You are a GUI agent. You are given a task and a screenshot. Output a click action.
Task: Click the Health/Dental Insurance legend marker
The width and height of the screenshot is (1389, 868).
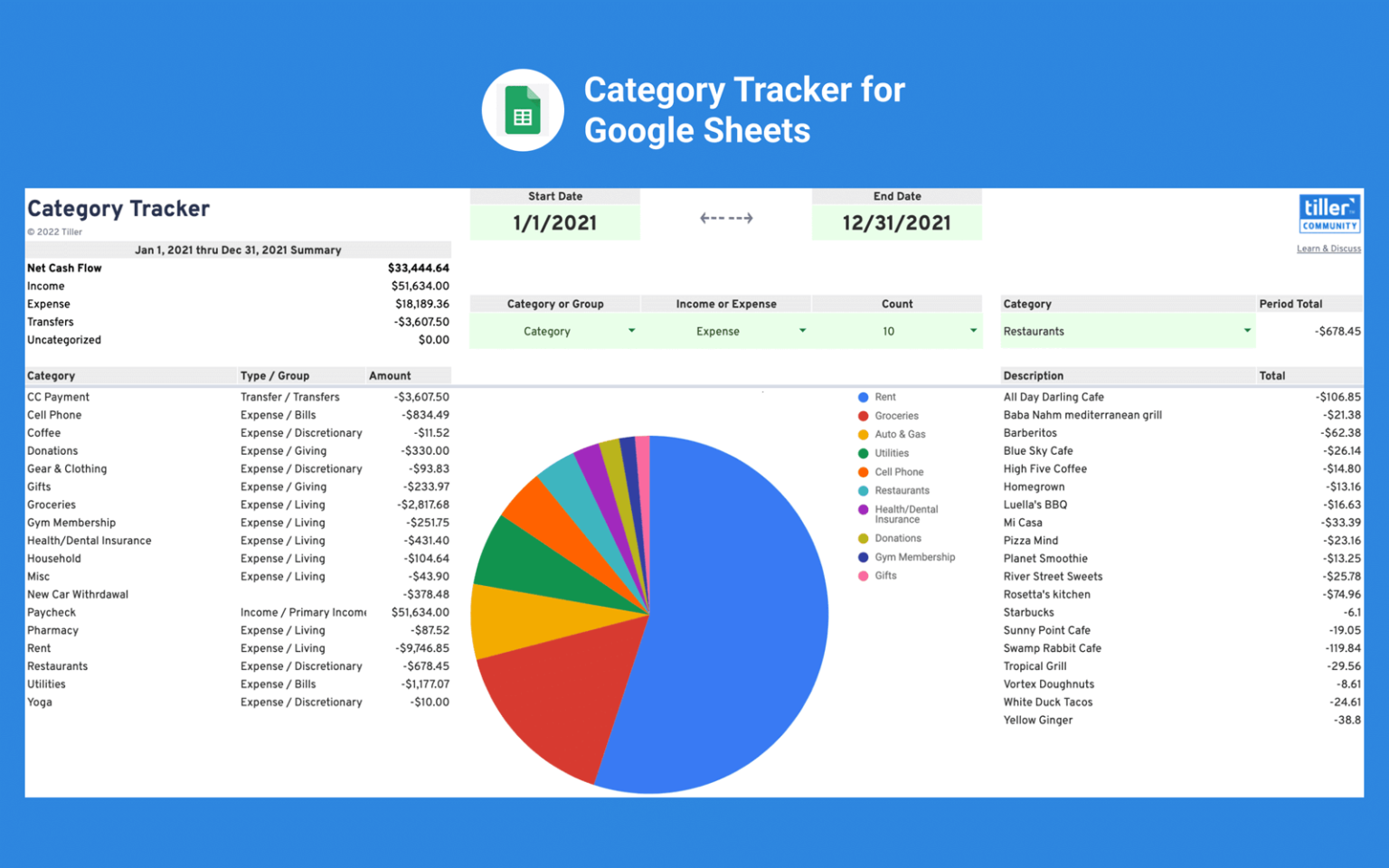coord(863,510)
